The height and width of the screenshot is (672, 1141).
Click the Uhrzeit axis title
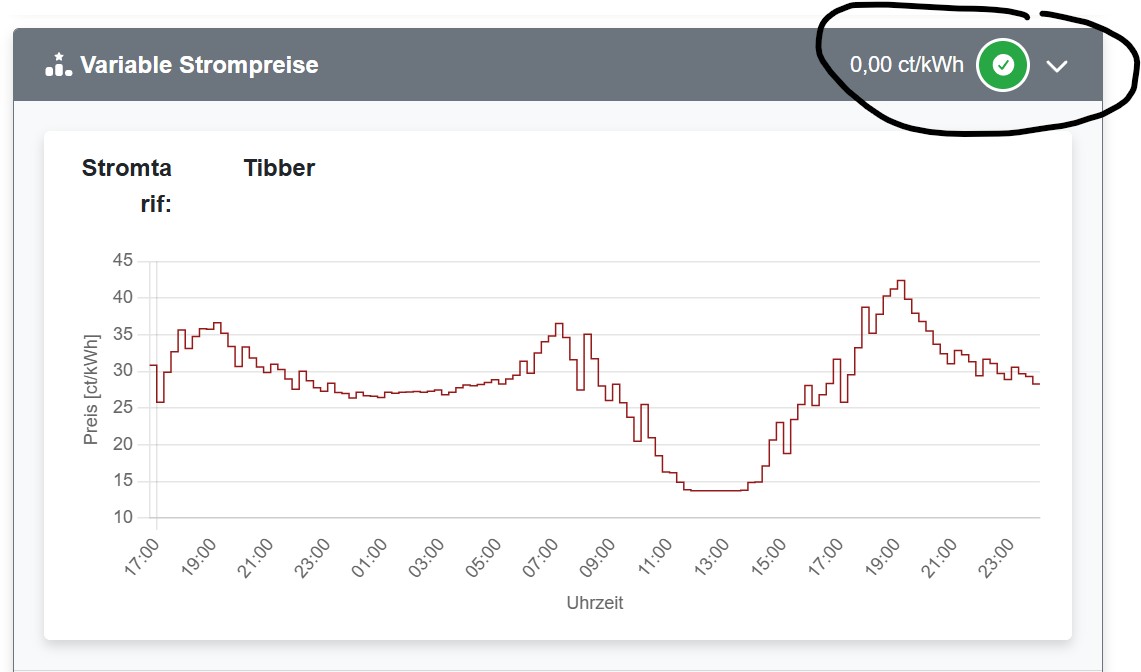(595, 603)
